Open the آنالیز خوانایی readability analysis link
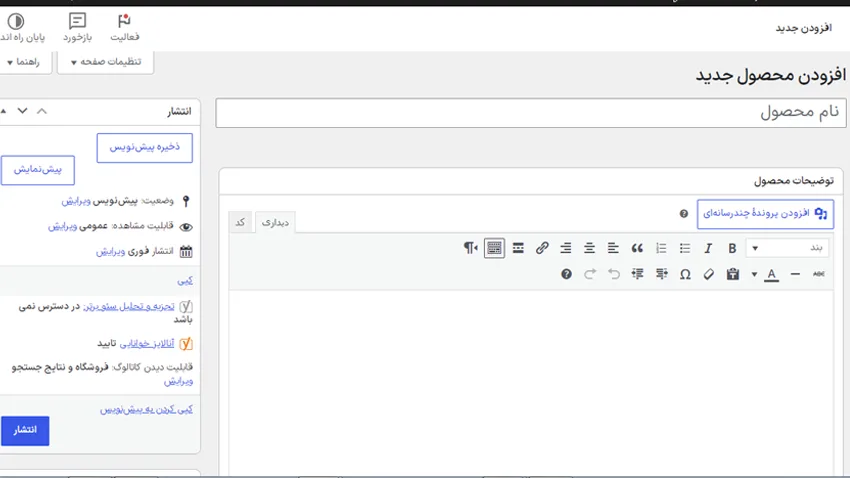Screen dimensions: 850x478 (147, 344)
